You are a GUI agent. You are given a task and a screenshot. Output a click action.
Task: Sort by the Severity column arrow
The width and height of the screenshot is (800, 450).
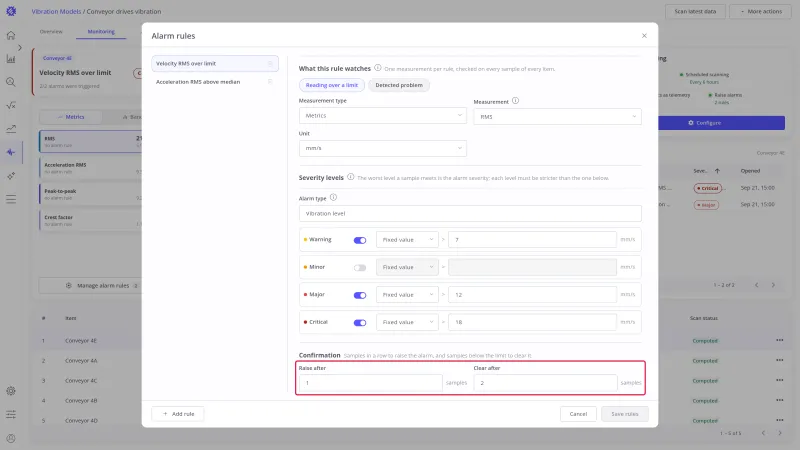pos(717,171)
